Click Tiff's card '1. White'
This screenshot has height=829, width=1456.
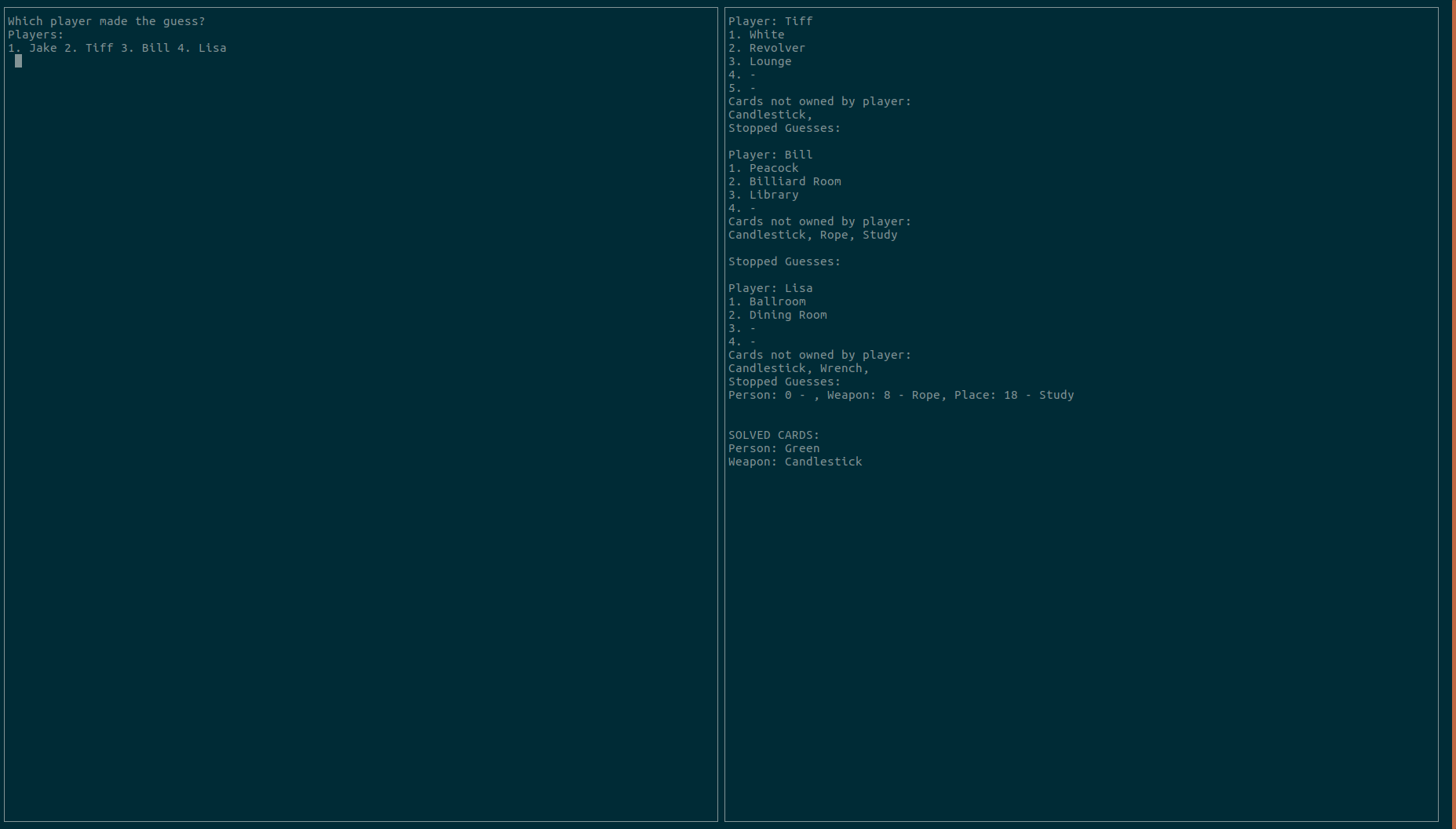click(757, 35)
